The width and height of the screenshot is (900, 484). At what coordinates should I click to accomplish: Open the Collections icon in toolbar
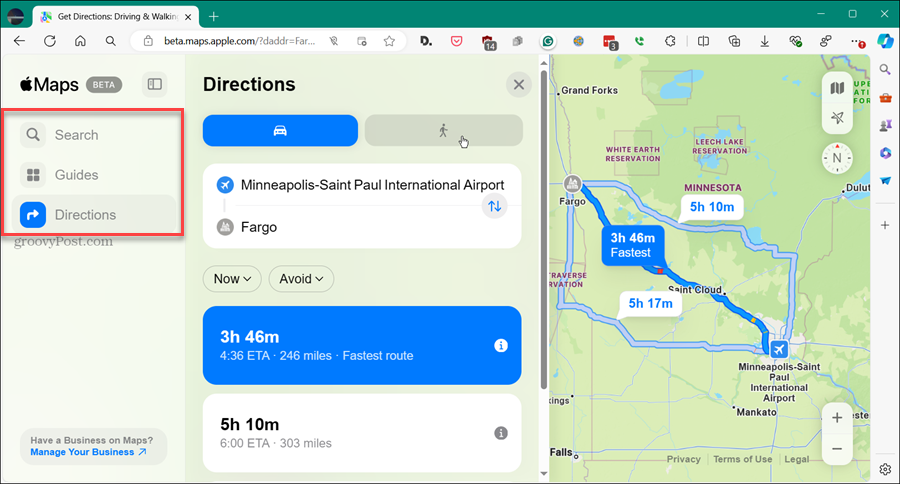point(734,41)
